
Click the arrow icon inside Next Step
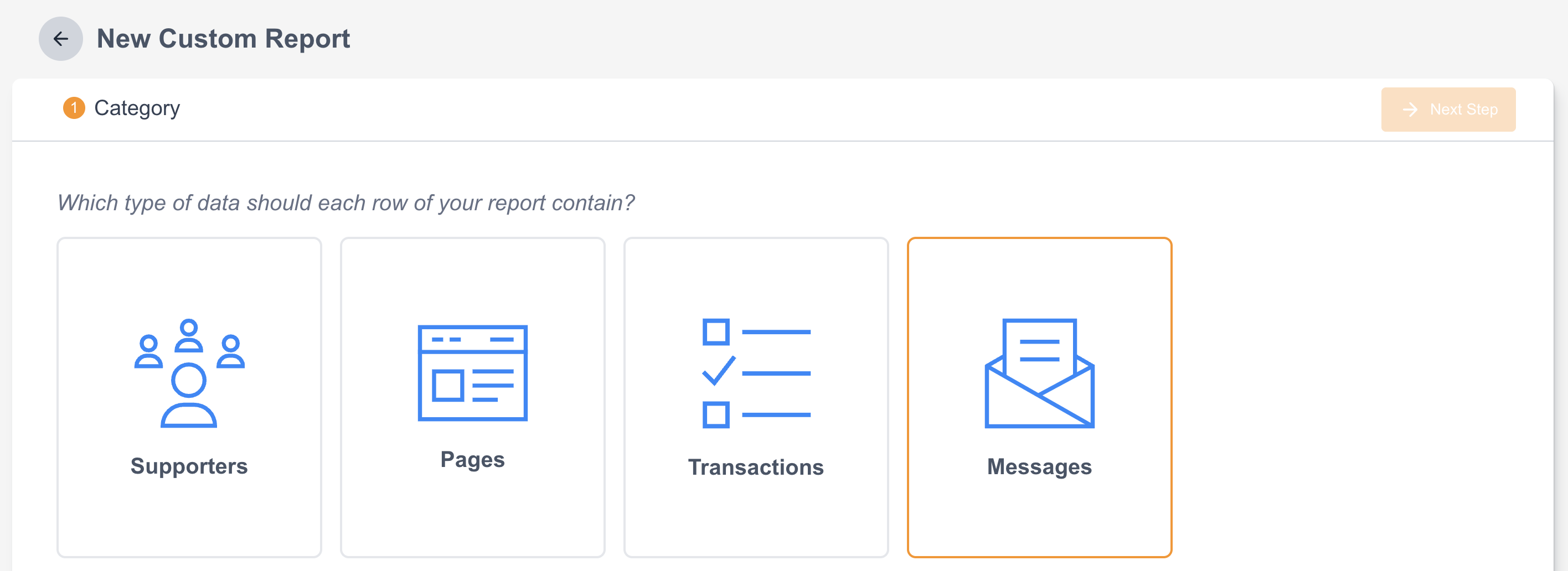pos(1410,110)
